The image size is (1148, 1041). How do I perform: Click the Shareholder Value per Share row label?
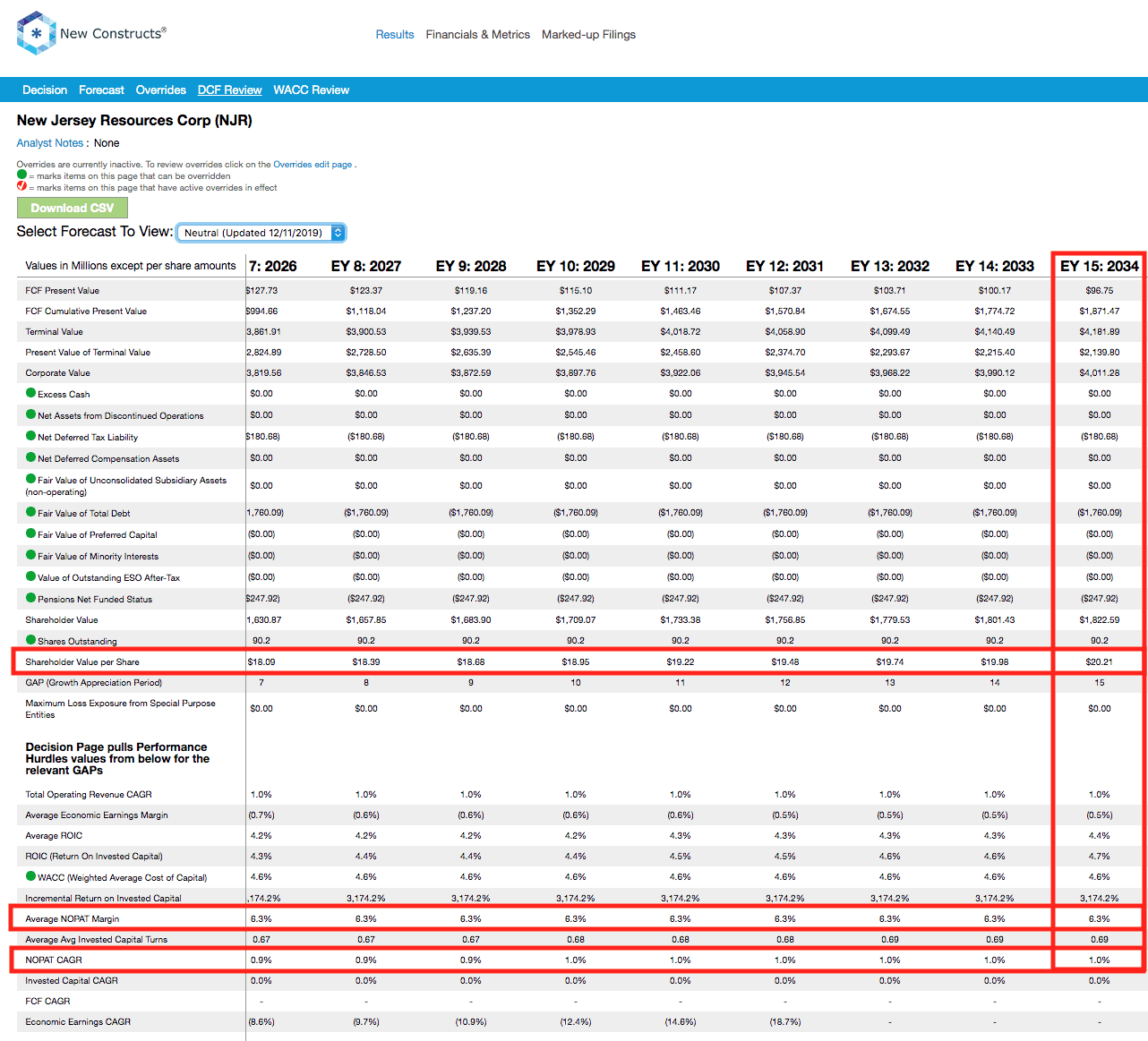[x=82, y=662]
